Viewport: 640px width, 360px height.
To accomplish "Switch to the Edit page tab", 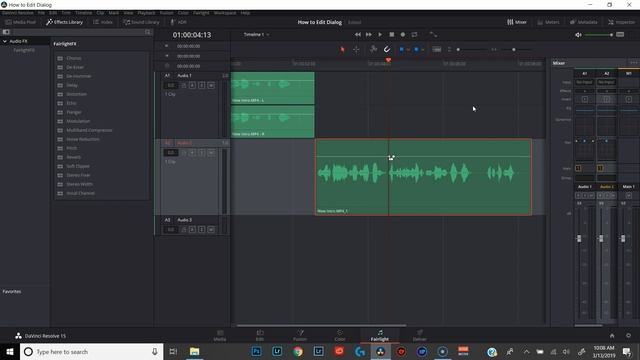I will coord(260,335).
